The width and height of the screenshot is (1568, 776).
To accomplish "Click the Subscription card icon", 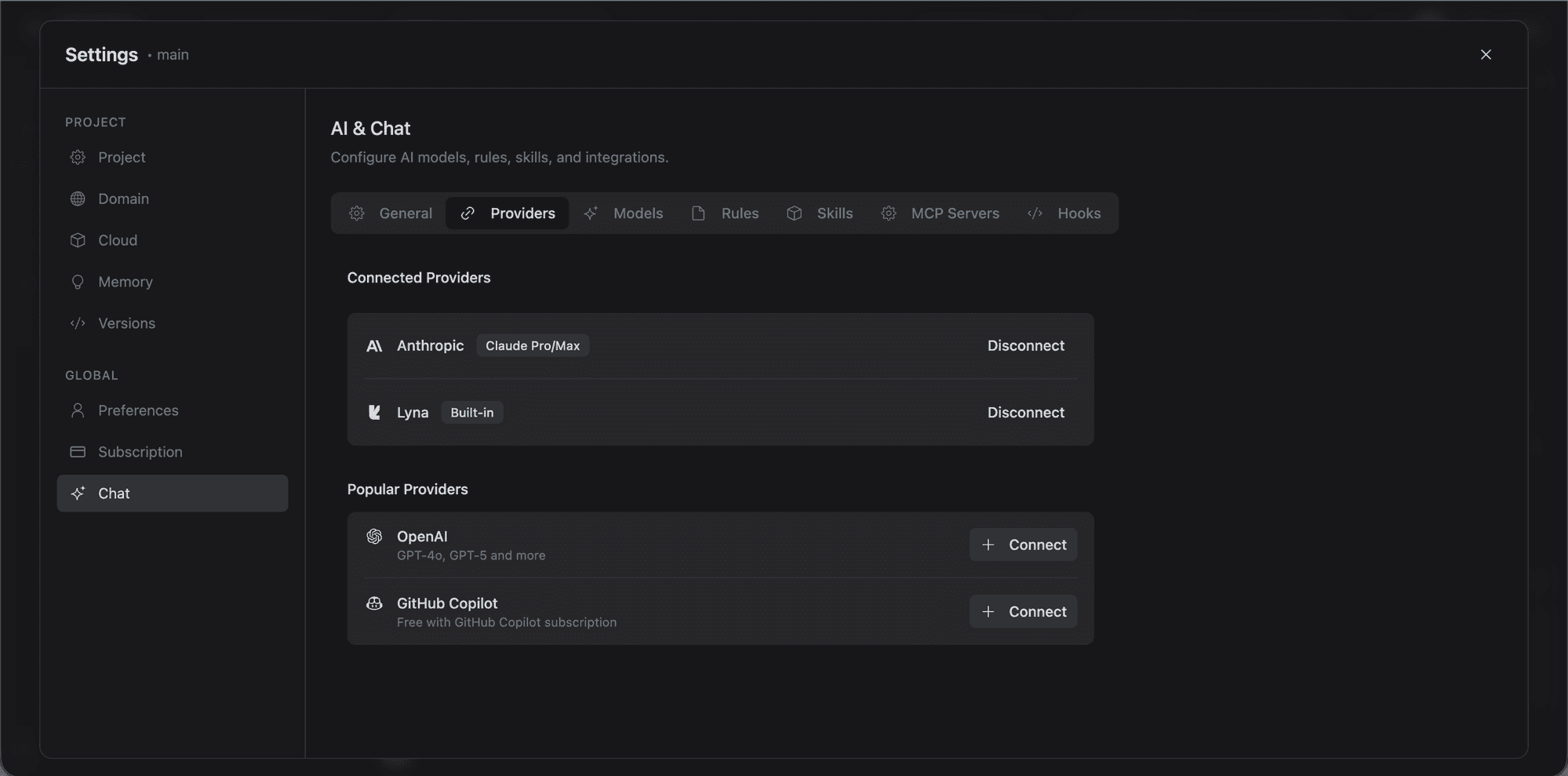I will [78, 452].
